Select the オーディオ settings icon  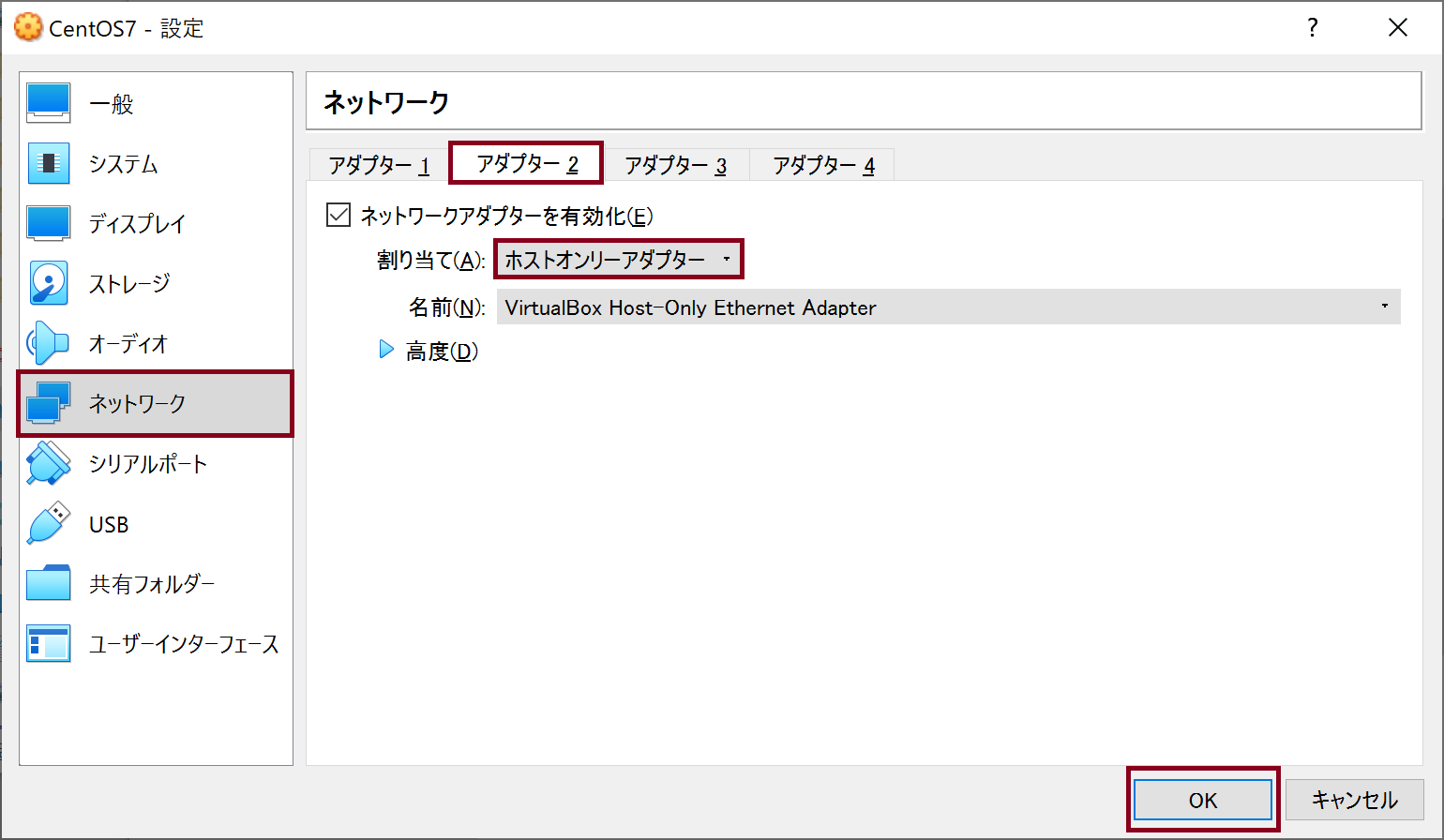pos(48,343)
